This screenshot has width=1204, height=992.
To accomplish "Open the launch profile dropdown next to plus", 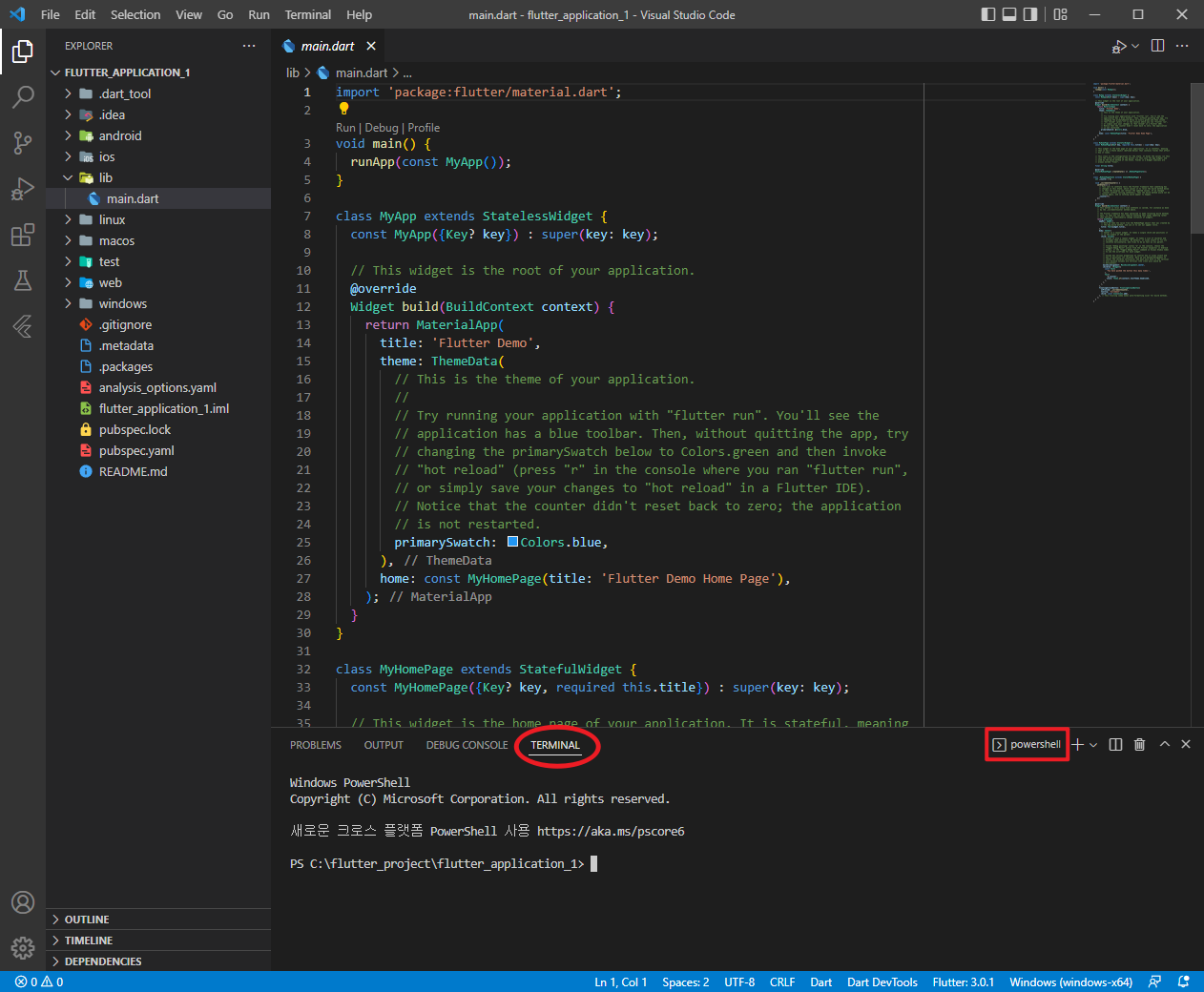I will click(x=1093, y=744).
